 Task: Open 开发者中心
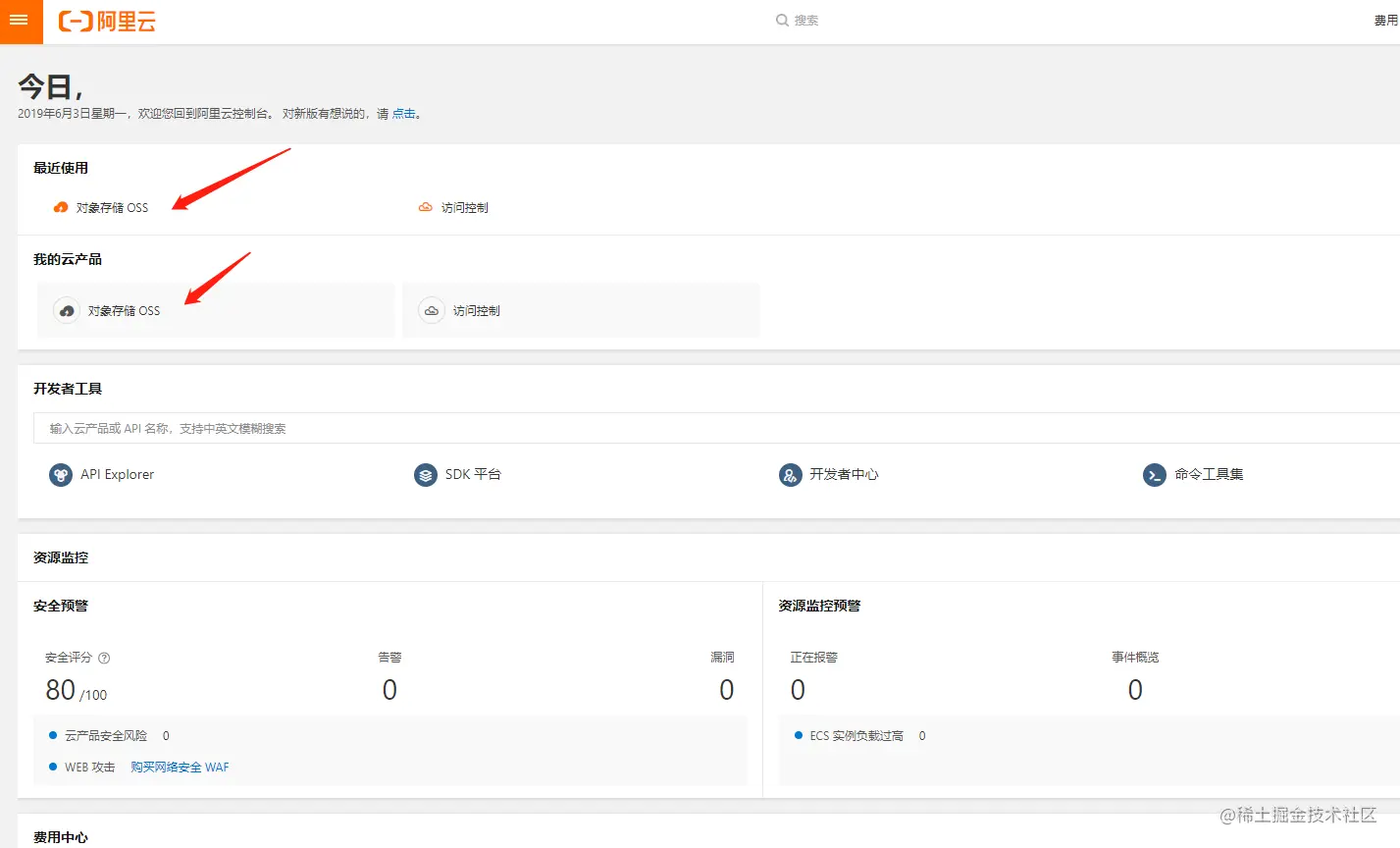[844, 474]
